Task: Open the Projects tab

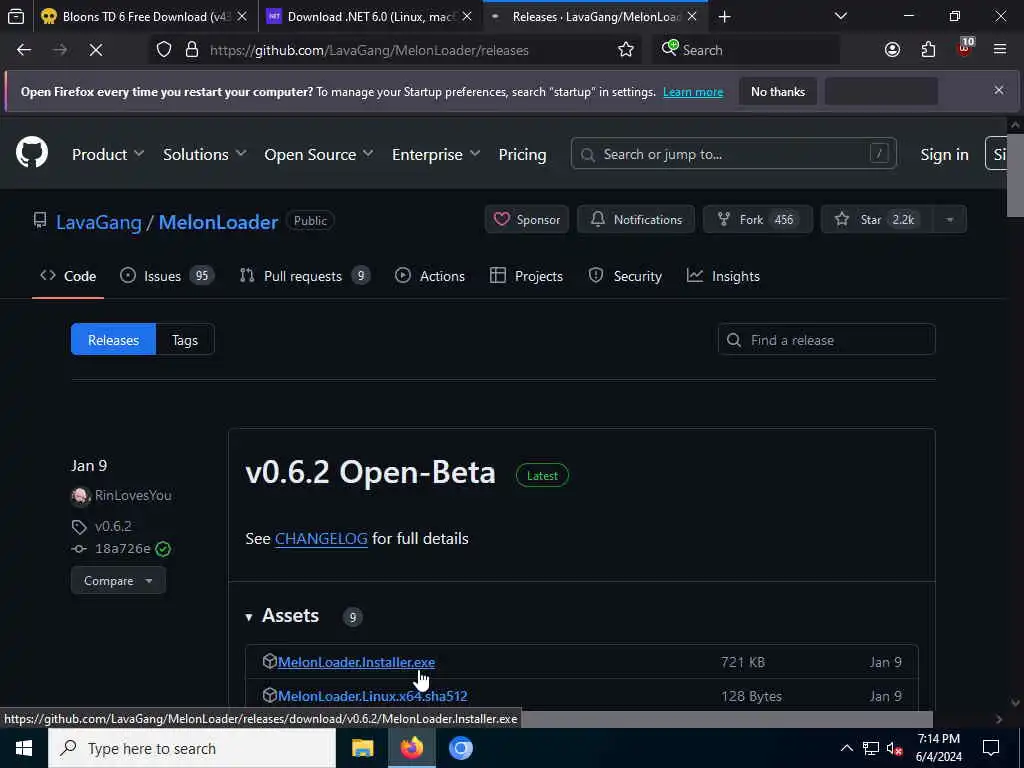Action: tap(526, 276)
